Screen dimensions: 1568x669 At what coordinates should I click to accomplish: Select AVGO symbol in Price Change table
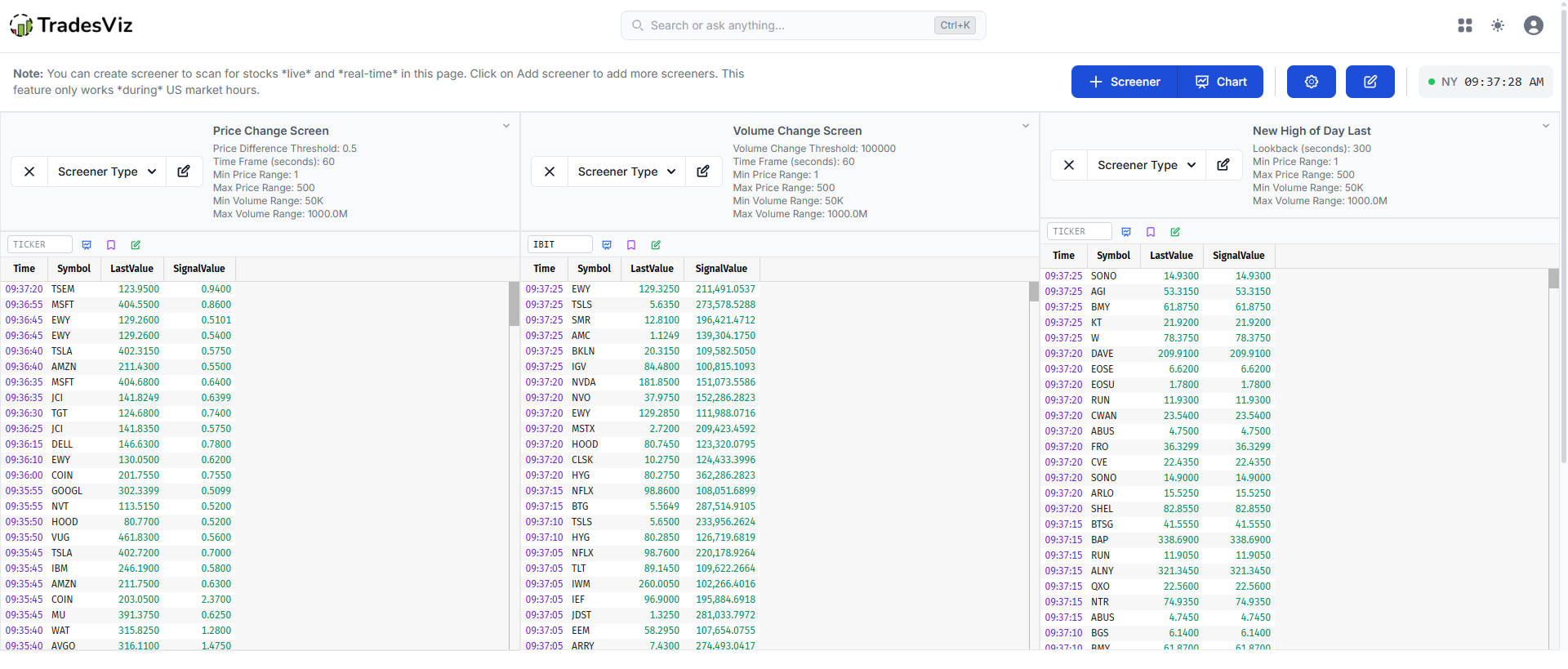click(x=63, y=645)
